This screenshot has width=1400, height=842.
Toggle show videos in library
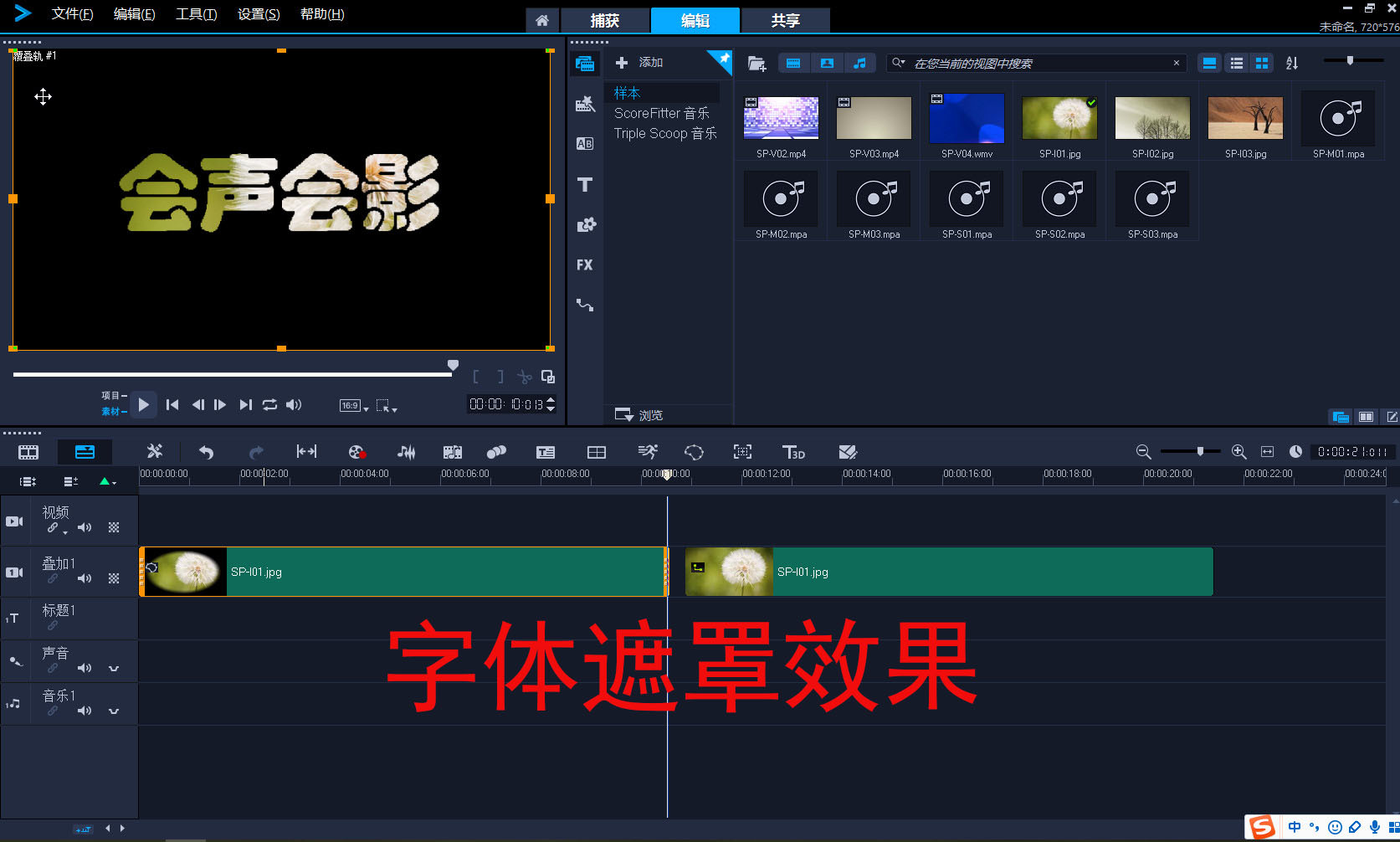pyautogui.click(x=793, y=63)
